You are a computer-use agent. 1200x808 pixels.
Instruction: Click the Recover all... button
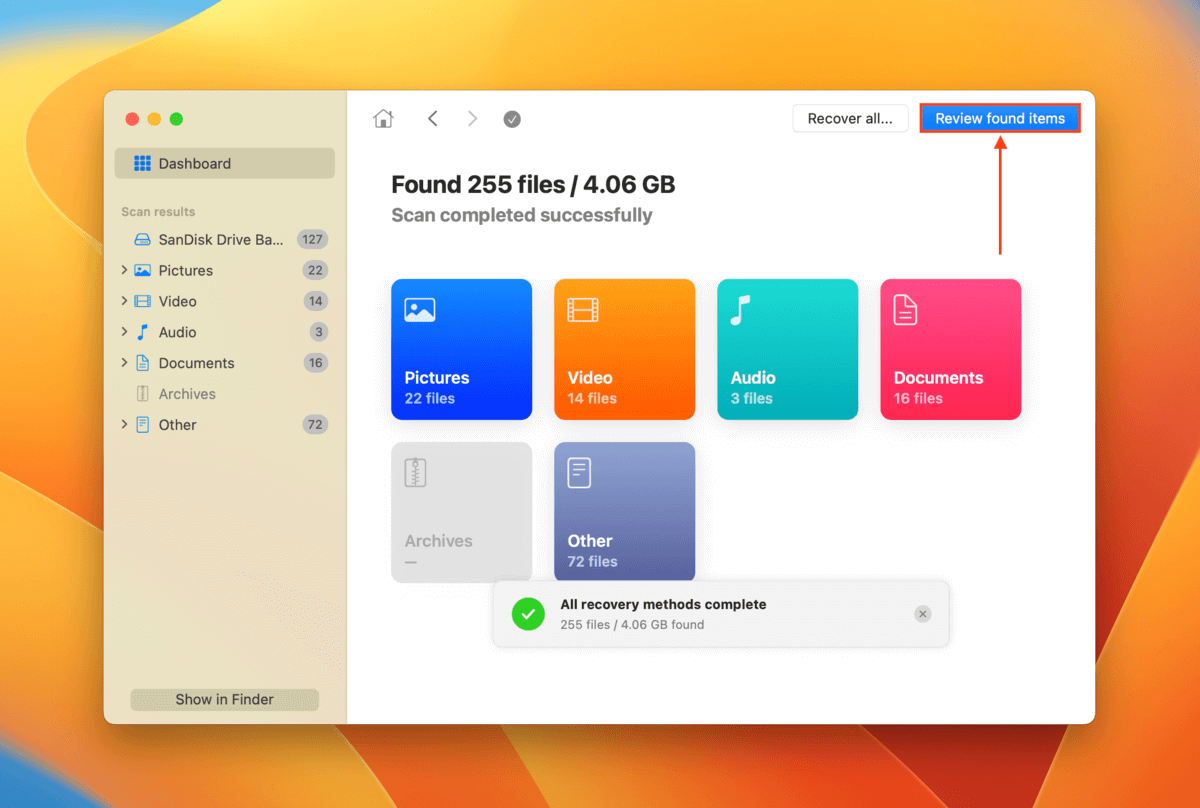click(850, 118)
